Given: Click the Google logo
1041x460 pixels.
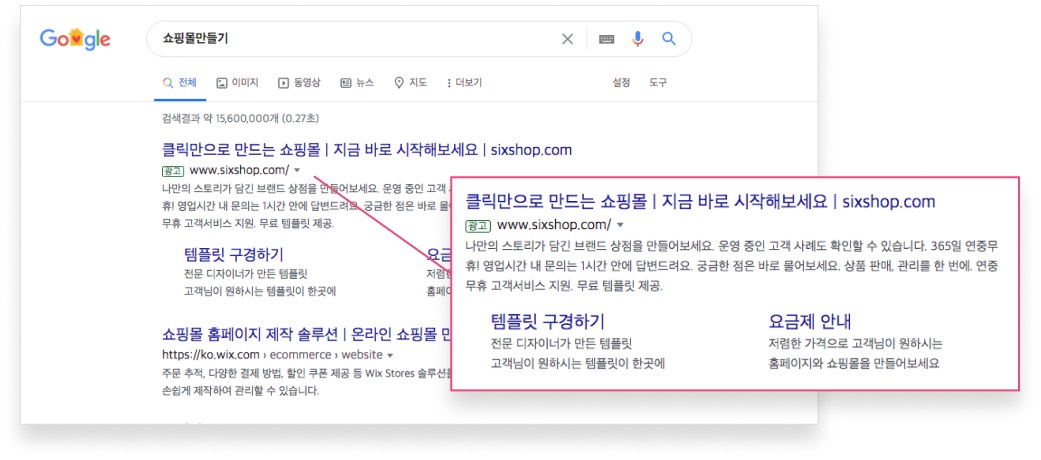Looking at the screenshot, I should [74, 39].
